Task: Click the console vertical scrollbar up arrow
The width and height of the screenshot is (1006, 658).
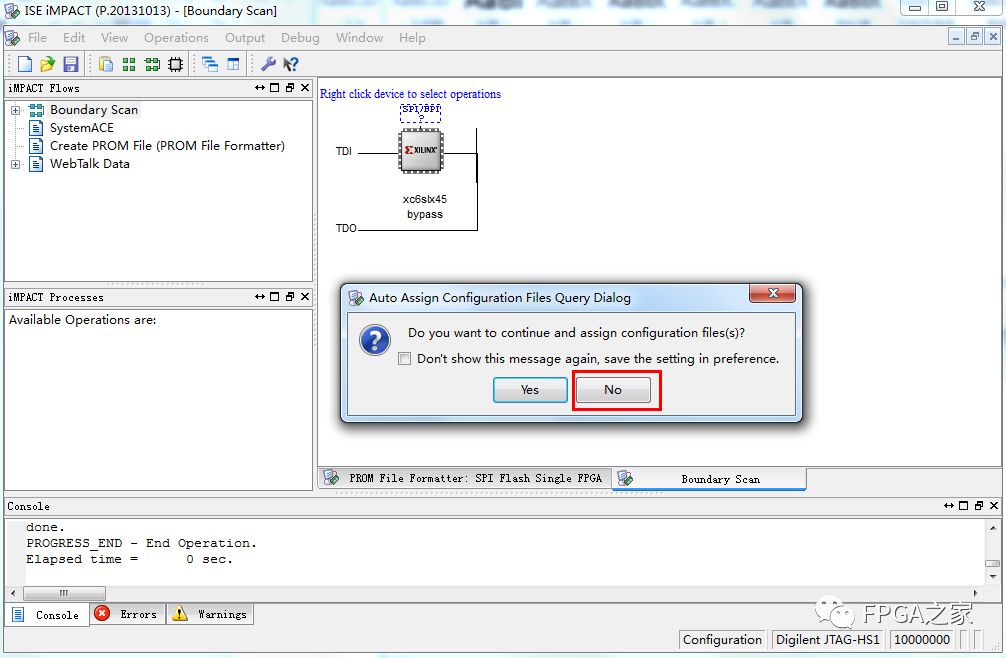Action: [x=993, y=528]
